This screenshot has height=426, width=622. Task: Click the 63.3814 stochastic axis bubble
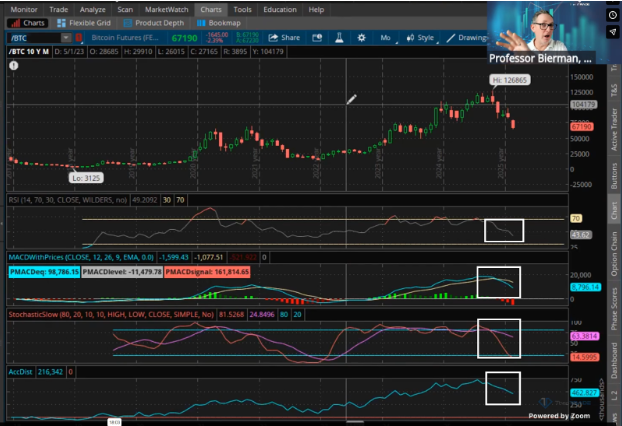coord(584,336)
